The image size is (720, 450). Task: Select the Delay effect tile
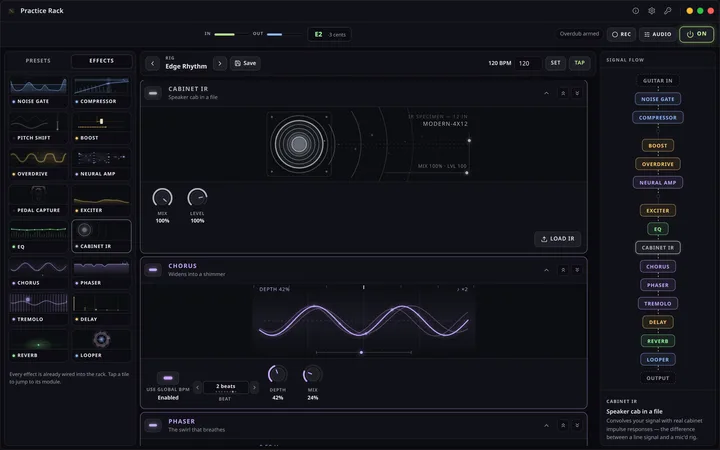(x=101, y=309)
